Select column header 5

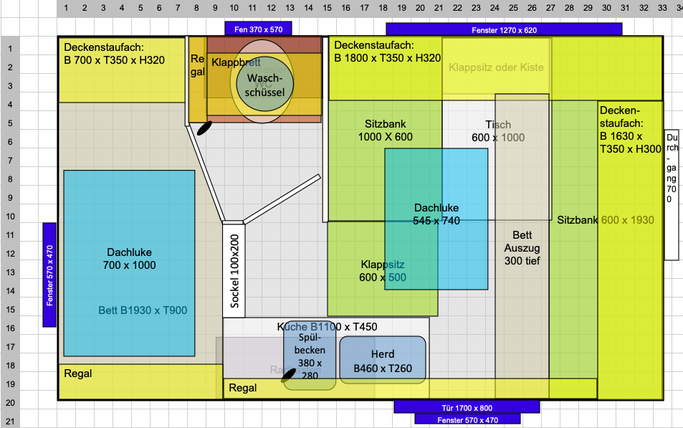pos(141,8)
